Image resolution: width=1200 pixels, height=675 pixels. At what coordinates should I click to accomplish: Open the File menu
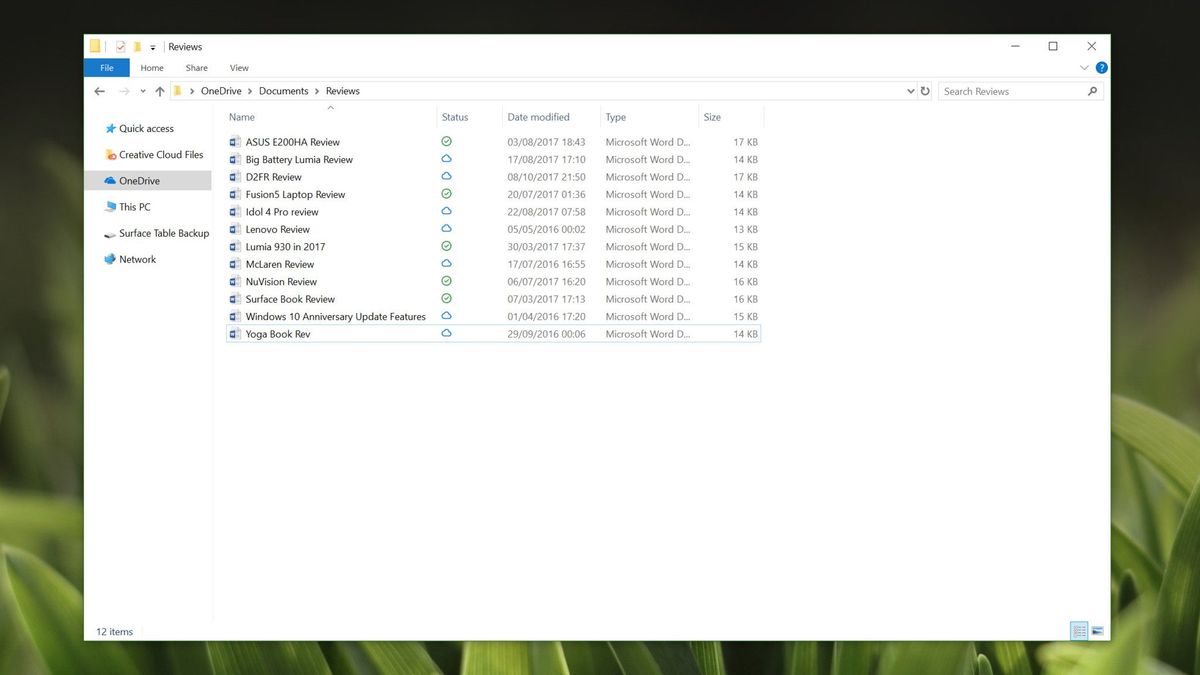click(x=106, y=67)
